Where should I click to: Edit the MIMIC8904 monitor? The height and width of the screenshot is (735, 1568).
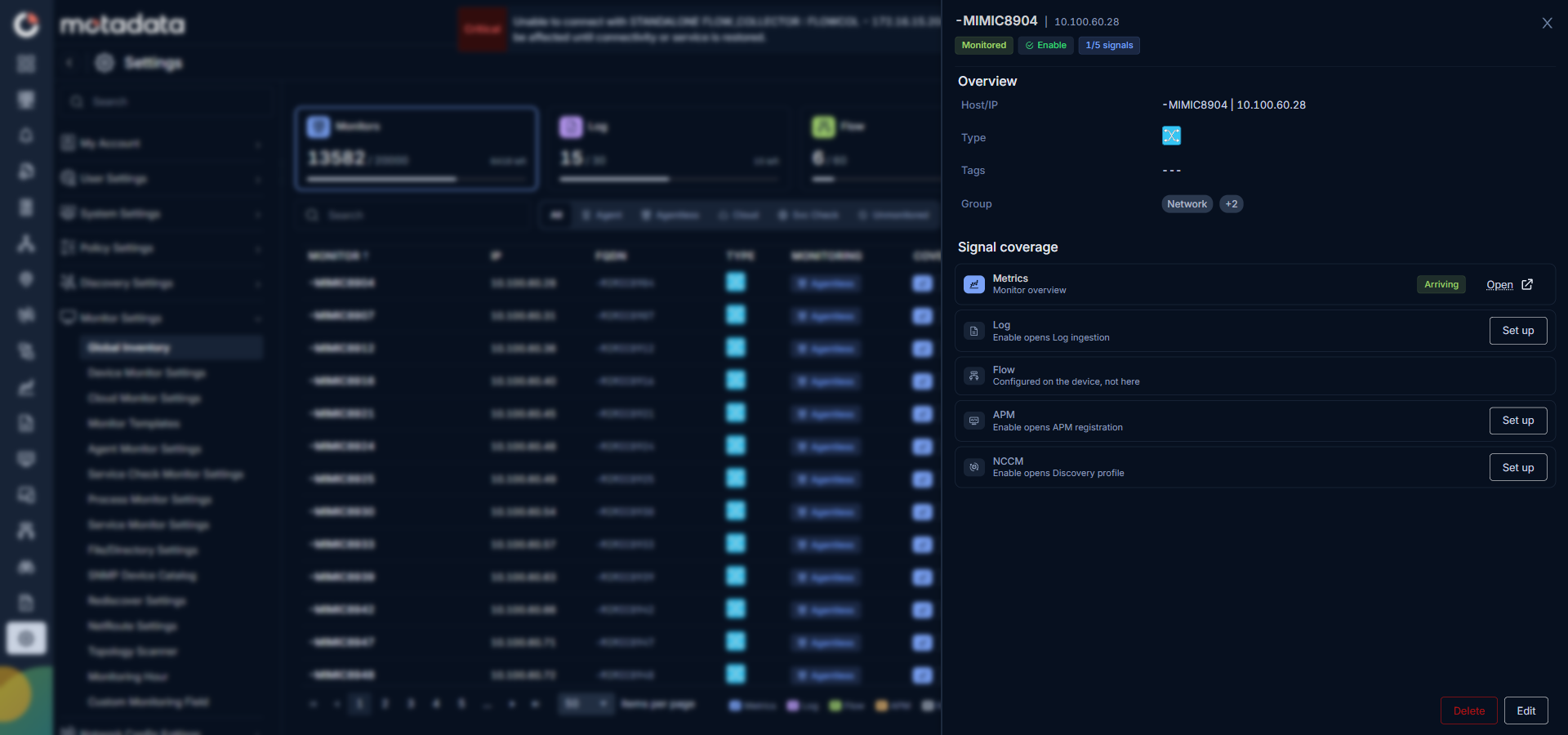pos(1526,710)
